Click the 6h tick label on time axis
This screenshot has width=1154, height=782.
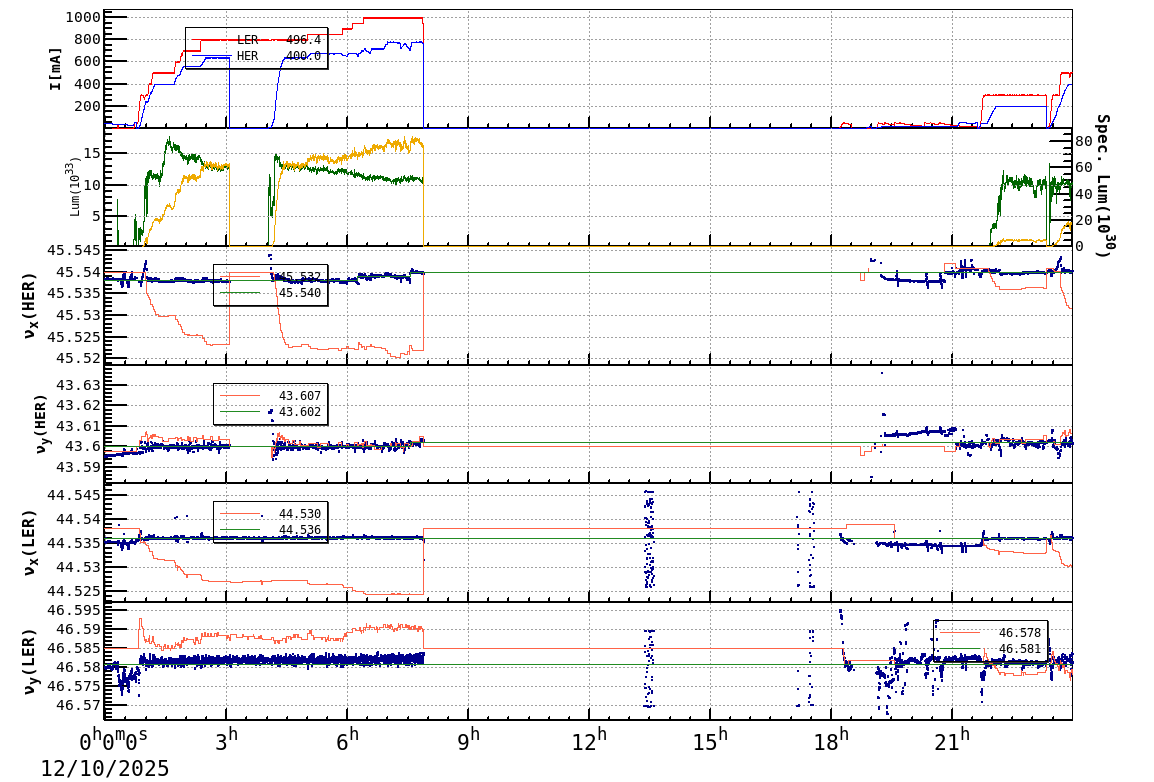(347, 739)
